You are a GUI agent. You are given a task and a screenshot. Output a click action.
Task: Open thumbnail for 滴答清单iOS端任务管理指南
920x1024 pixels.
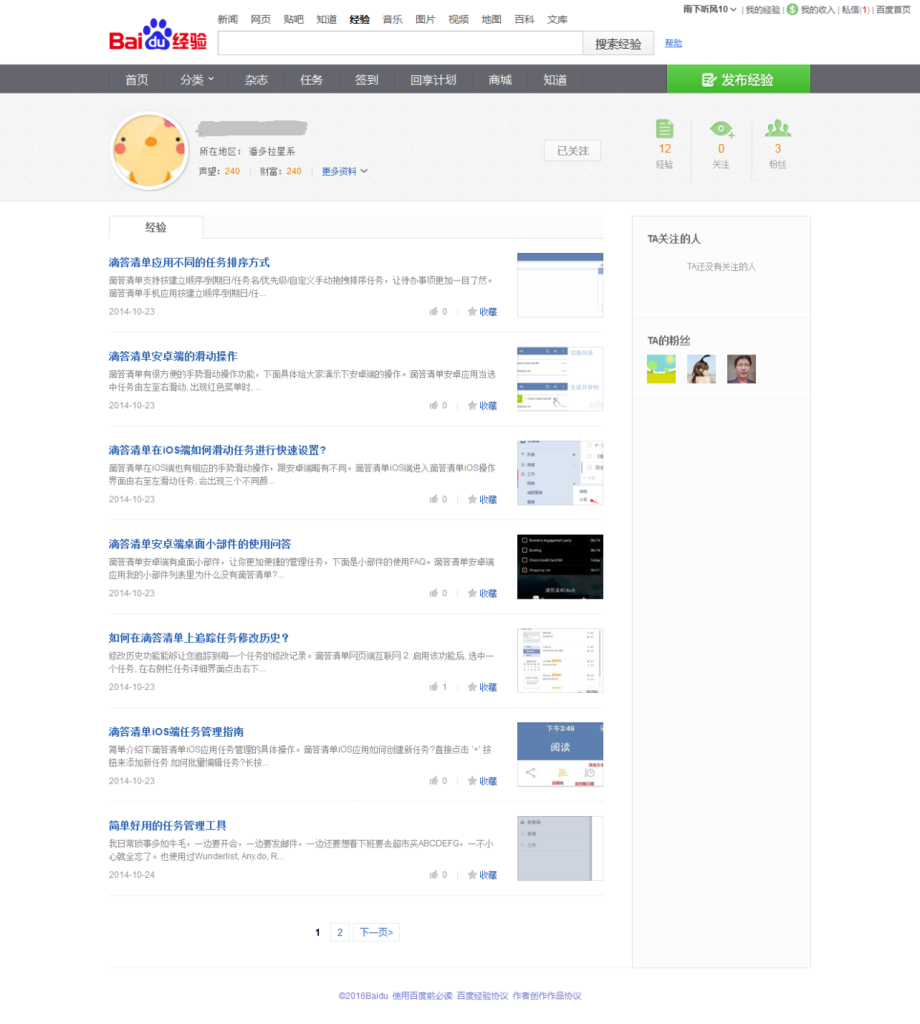(x=560, y=754)
